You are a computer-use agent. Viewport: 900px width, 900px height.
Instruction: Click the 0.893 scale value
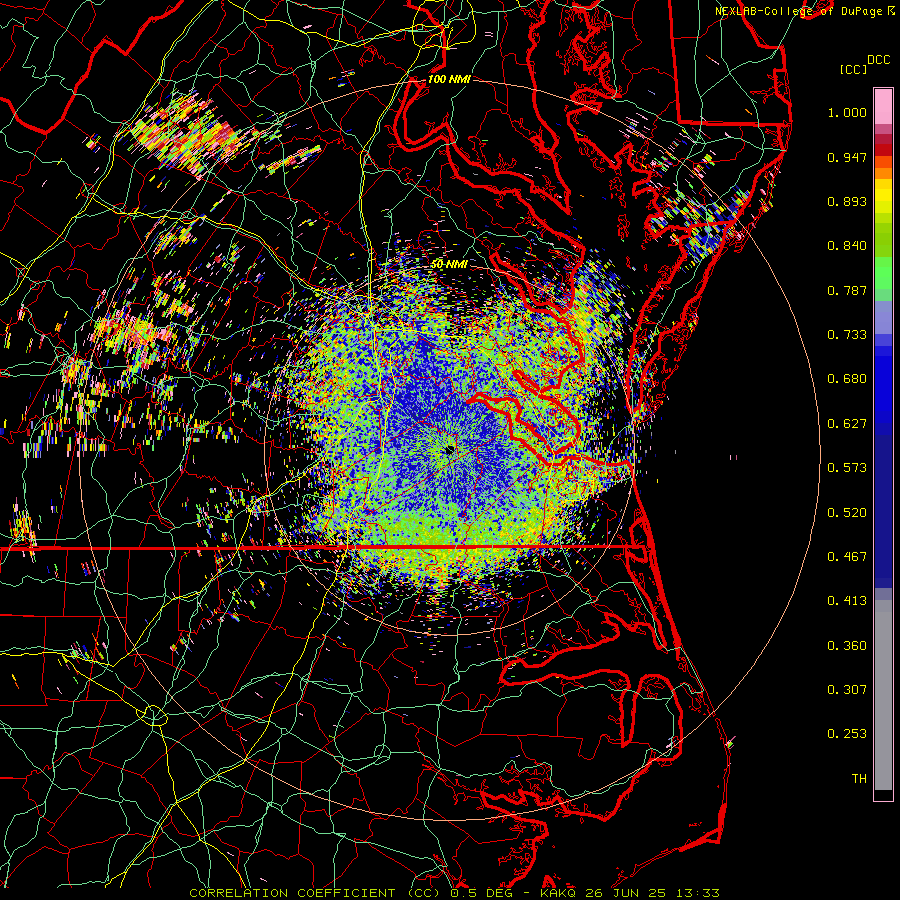pyautogui.click(x=847, y=201)
